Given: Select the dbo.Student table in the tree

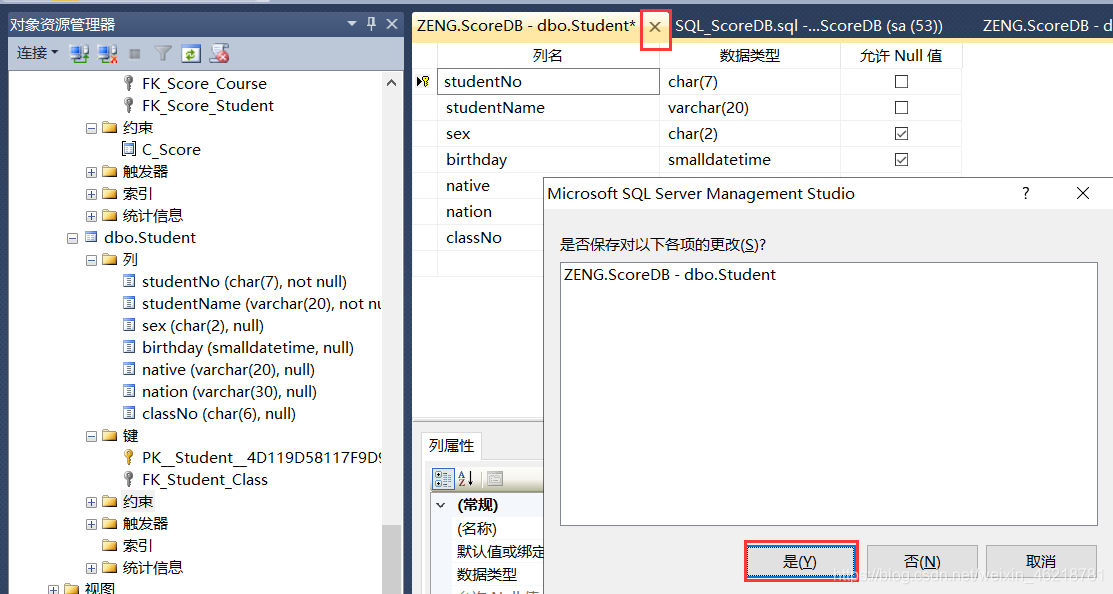Looking at the screenshot, I should [150, 238].
